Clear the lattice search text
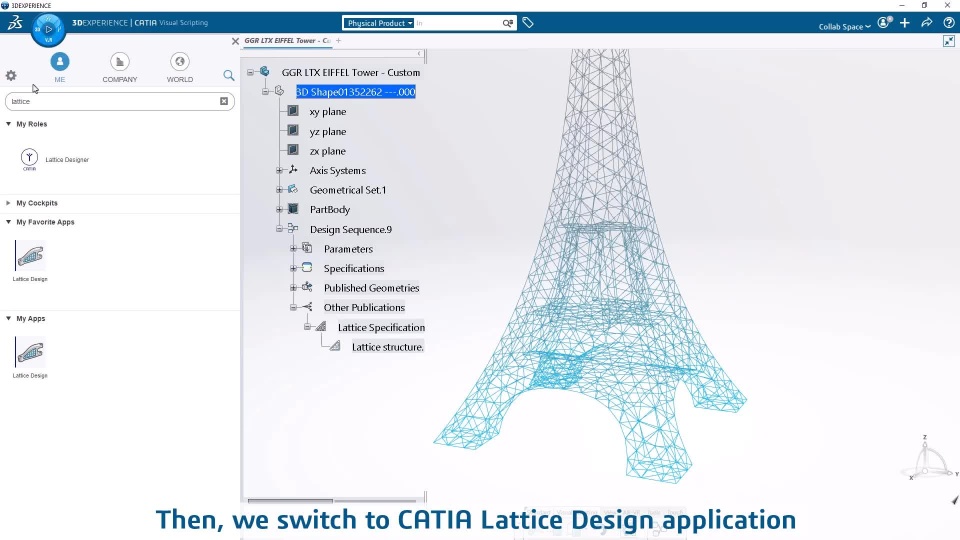 tap(224, 101)
